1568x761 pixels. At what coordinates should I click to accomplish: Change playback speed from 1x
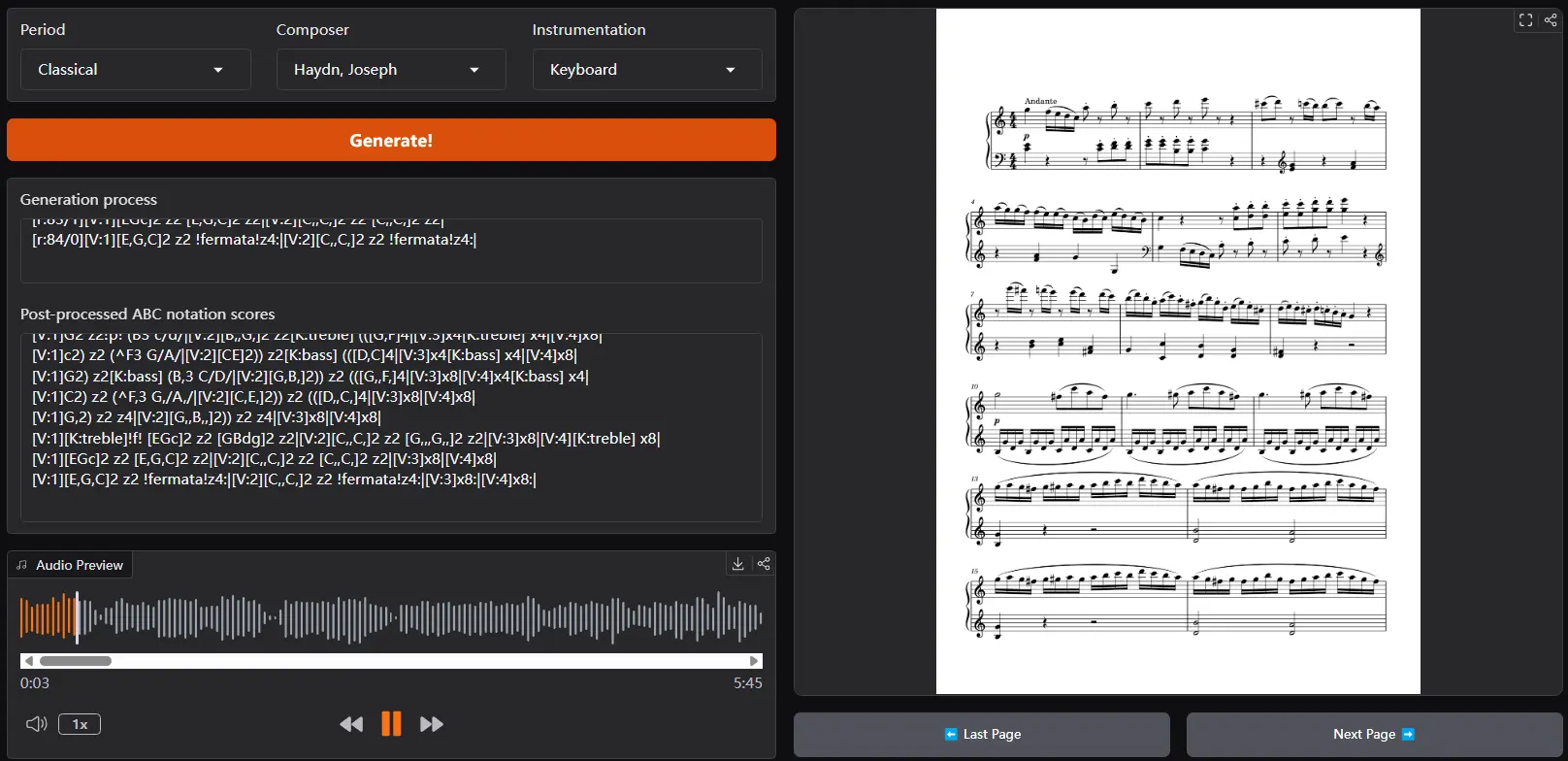click(80, 724)
